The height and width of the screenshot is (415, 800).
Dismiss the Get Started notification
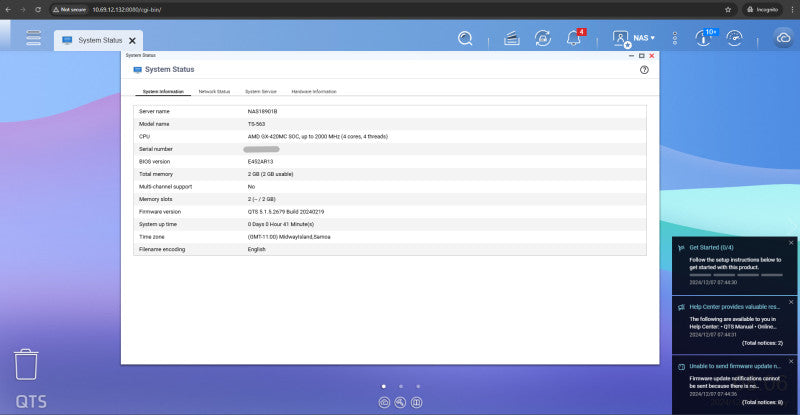[791, 242]
